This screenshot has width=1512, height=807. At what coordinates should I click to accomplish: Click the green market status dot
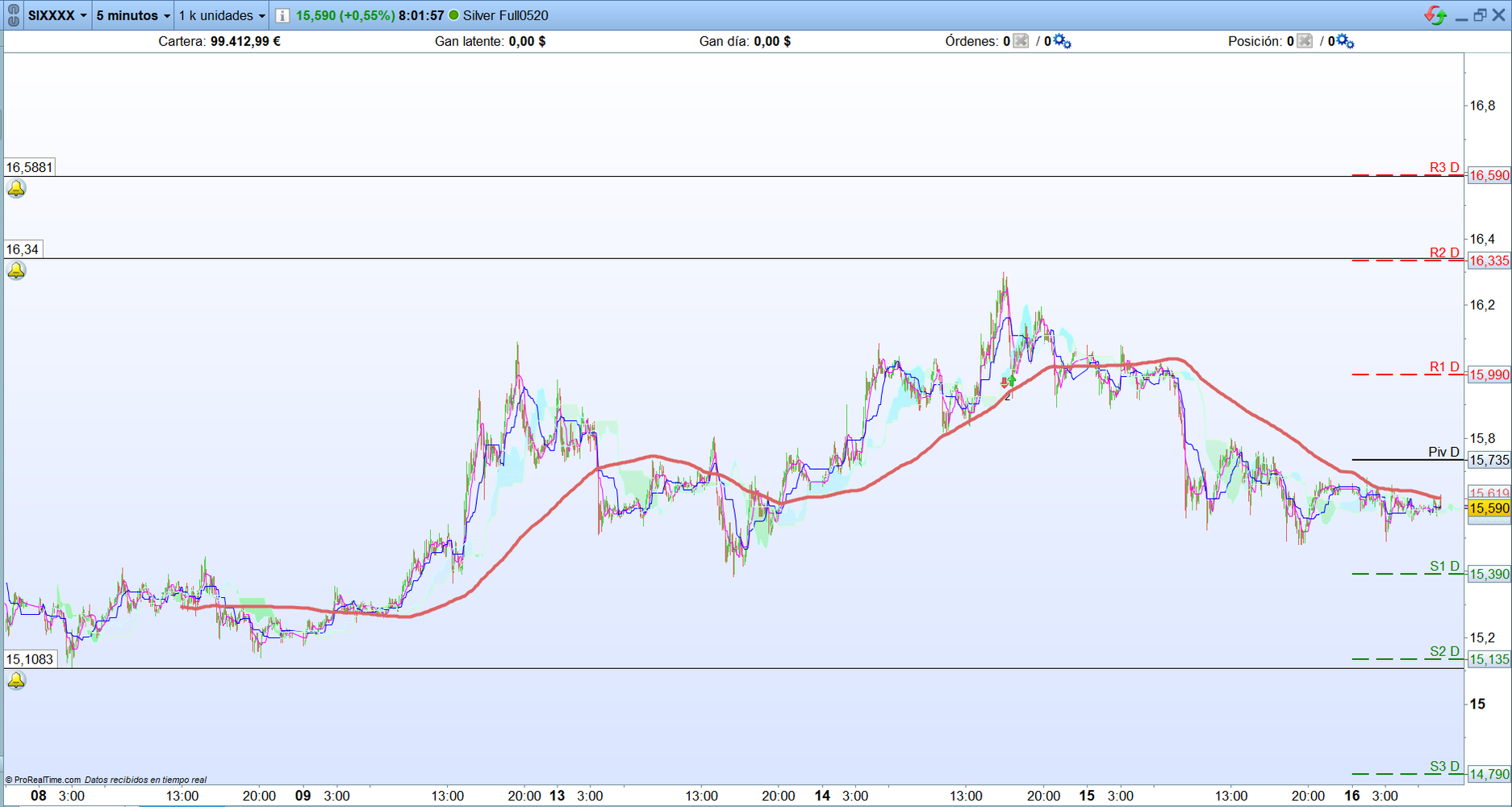pos(453,15)
